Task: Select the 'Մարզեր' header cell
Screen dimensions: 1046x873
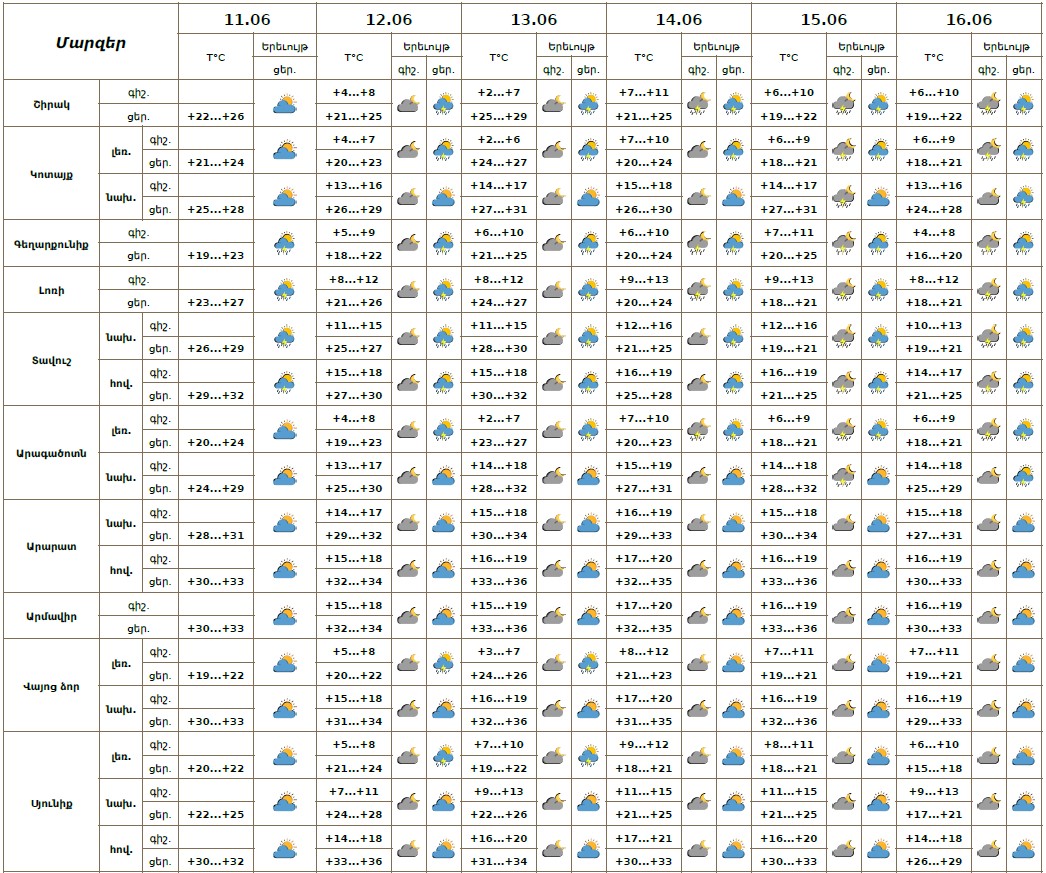Action: pyautogui.click(x=91, y=43)
